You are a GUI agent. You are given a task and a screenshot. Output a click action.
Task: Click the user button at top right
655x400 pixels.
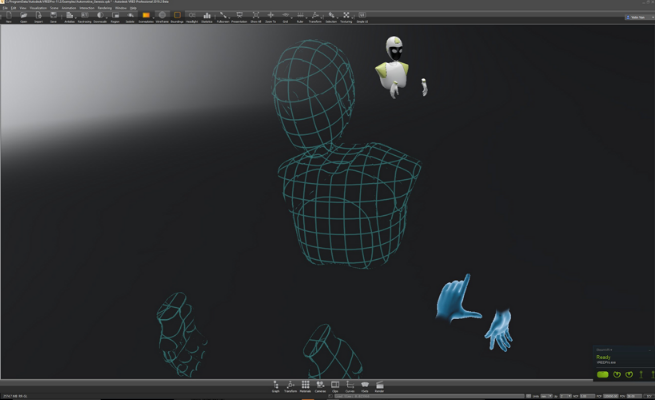point(639,18)
